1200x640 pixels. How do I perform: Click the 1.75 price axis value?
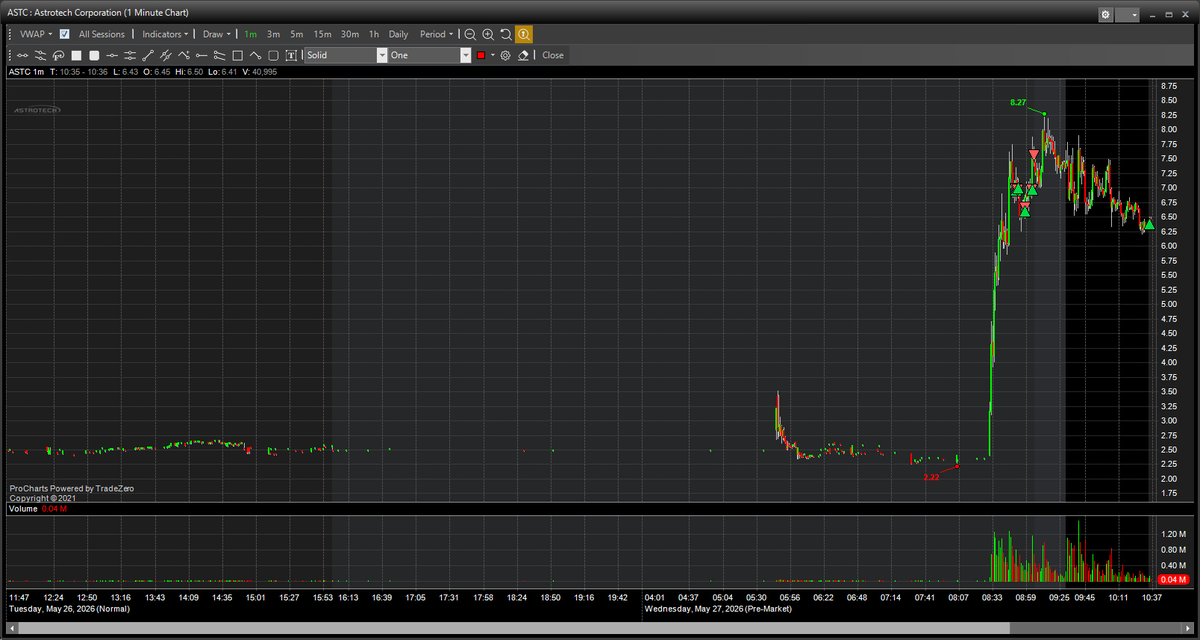[1169, 494]
